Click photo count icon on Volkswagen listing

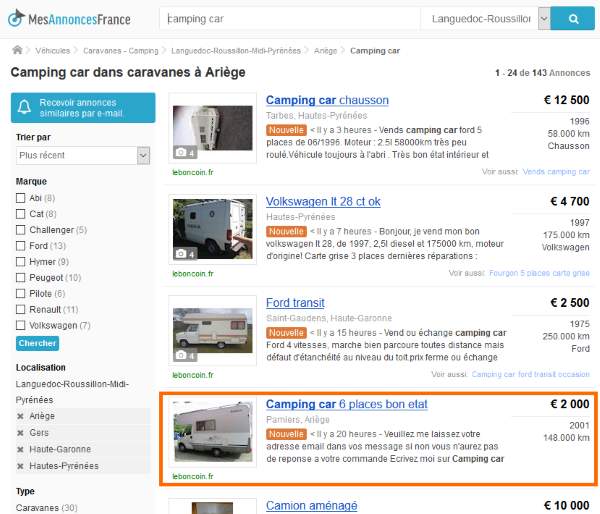coord(185,254)
